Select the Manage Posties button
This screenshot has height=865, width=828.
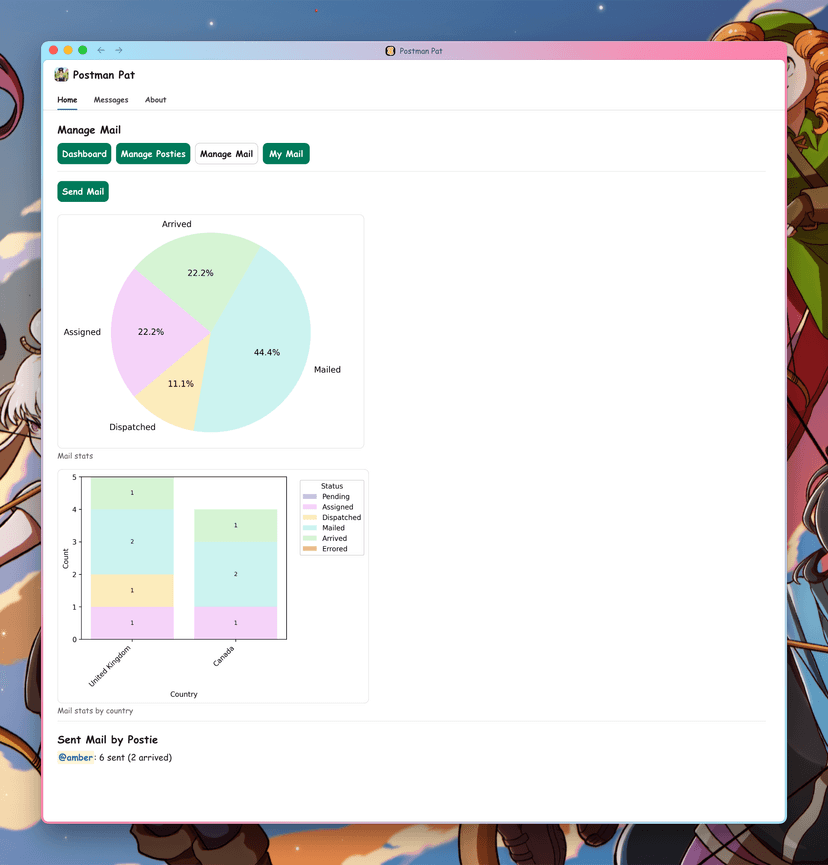pos(153,154)
